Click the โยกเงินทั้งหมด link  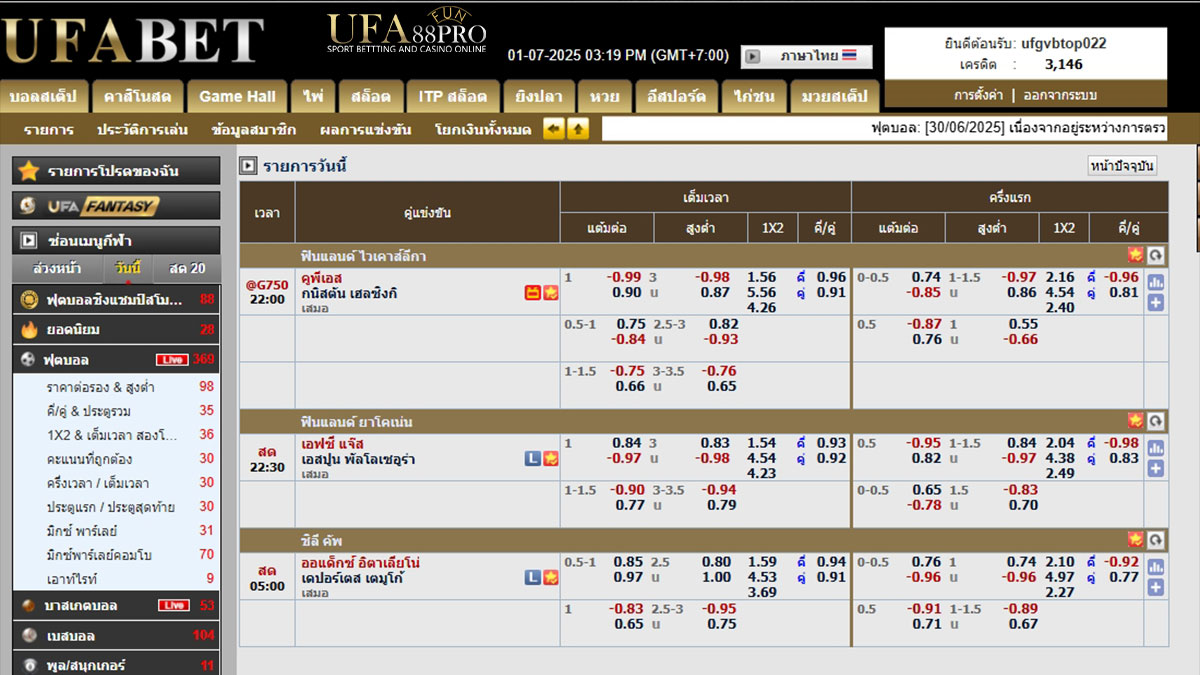pos(483,129)
